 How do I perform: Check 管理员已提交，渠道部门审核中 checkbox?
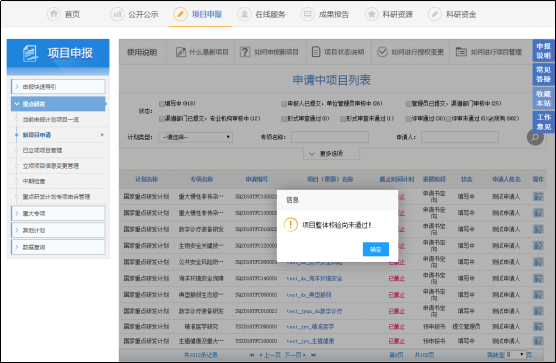[x=408, y=104]
